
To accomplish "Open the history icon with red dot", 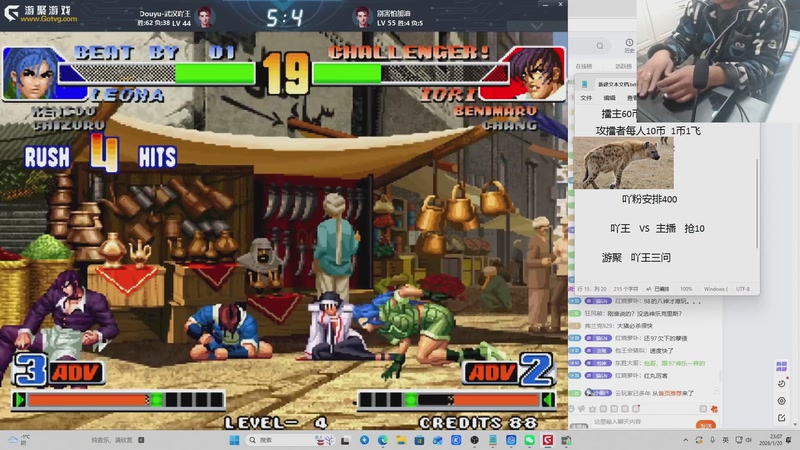I will click(x=782, y=383).
